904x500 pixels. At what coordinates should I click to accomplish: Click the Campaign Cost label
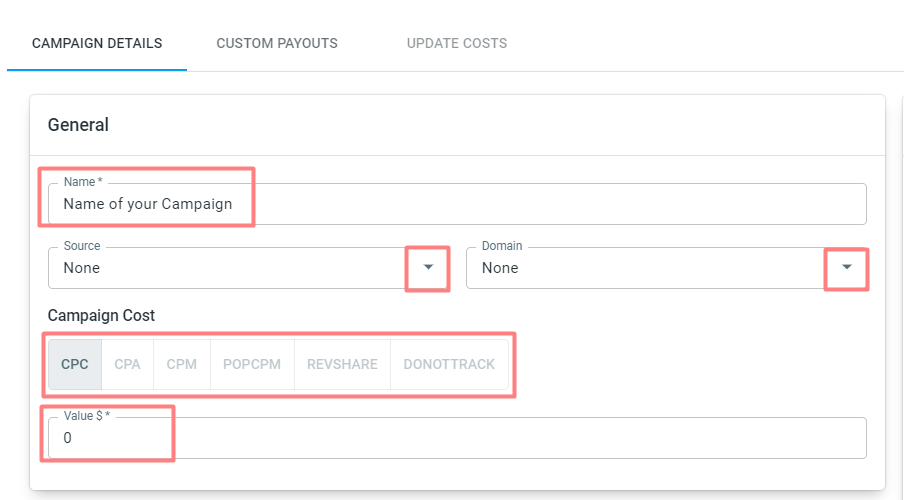[x=101, y=315]
